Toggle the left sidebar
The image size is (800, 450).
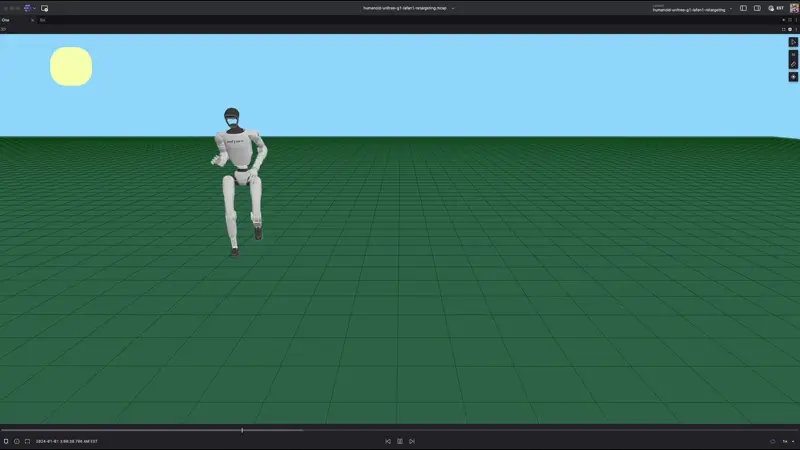click(x=743, y=8)
